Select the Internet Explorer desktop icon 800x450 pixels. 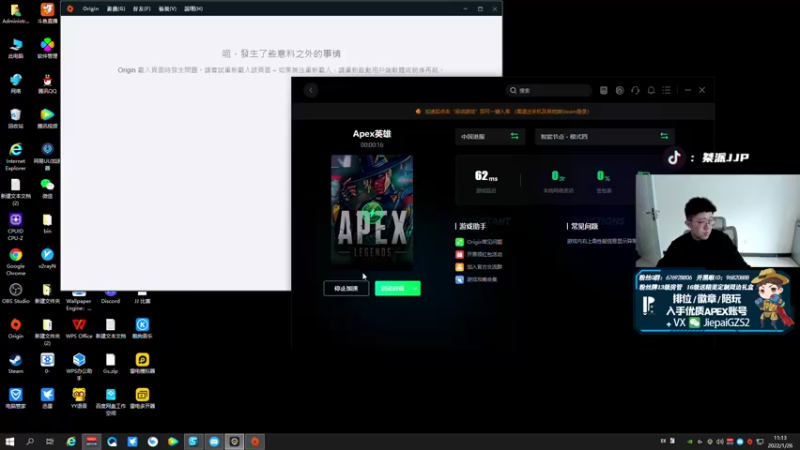[16, 156]
